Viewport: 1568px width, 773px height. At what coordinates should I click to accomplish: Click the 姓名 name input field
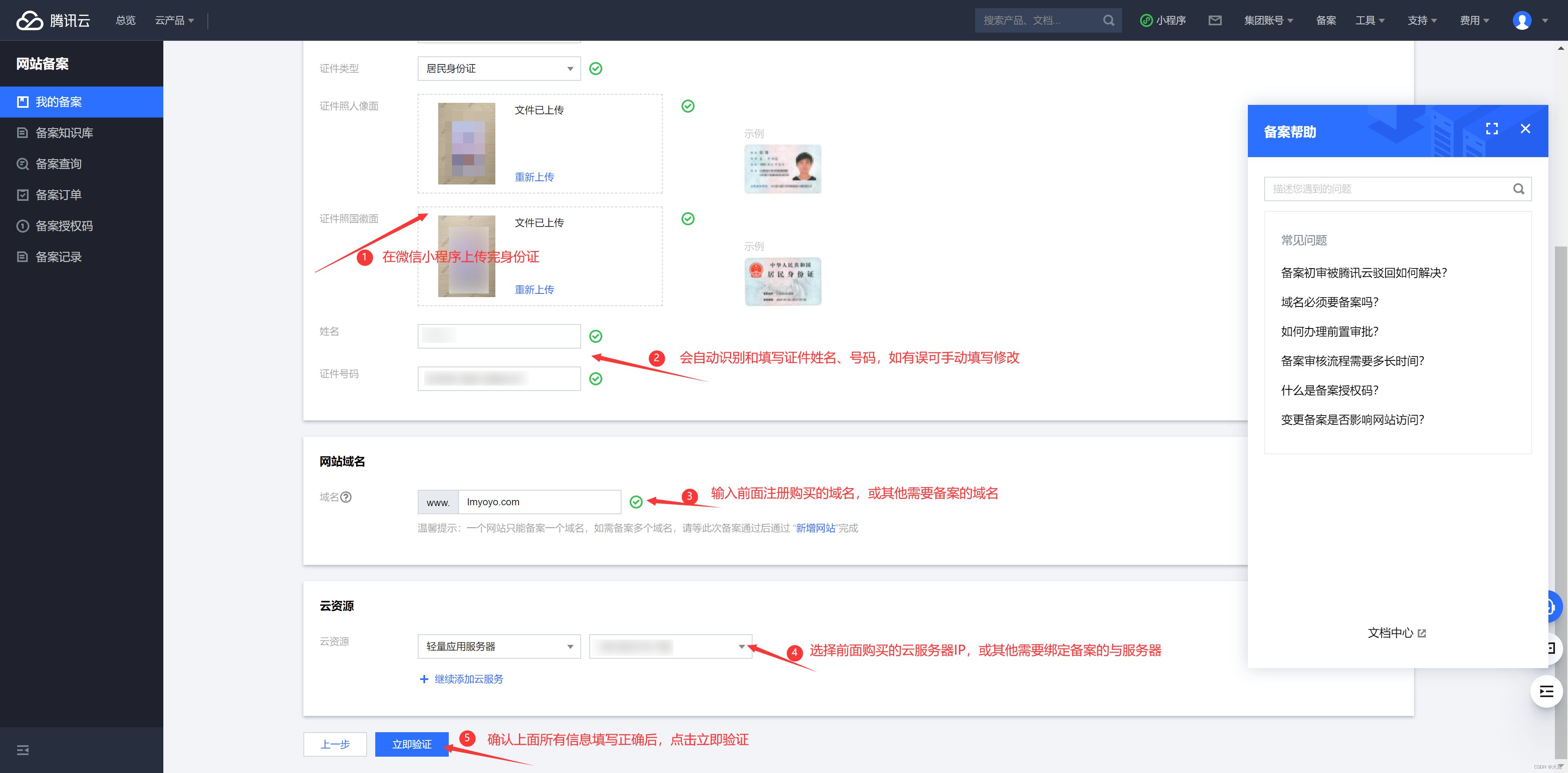coord(499,336)
